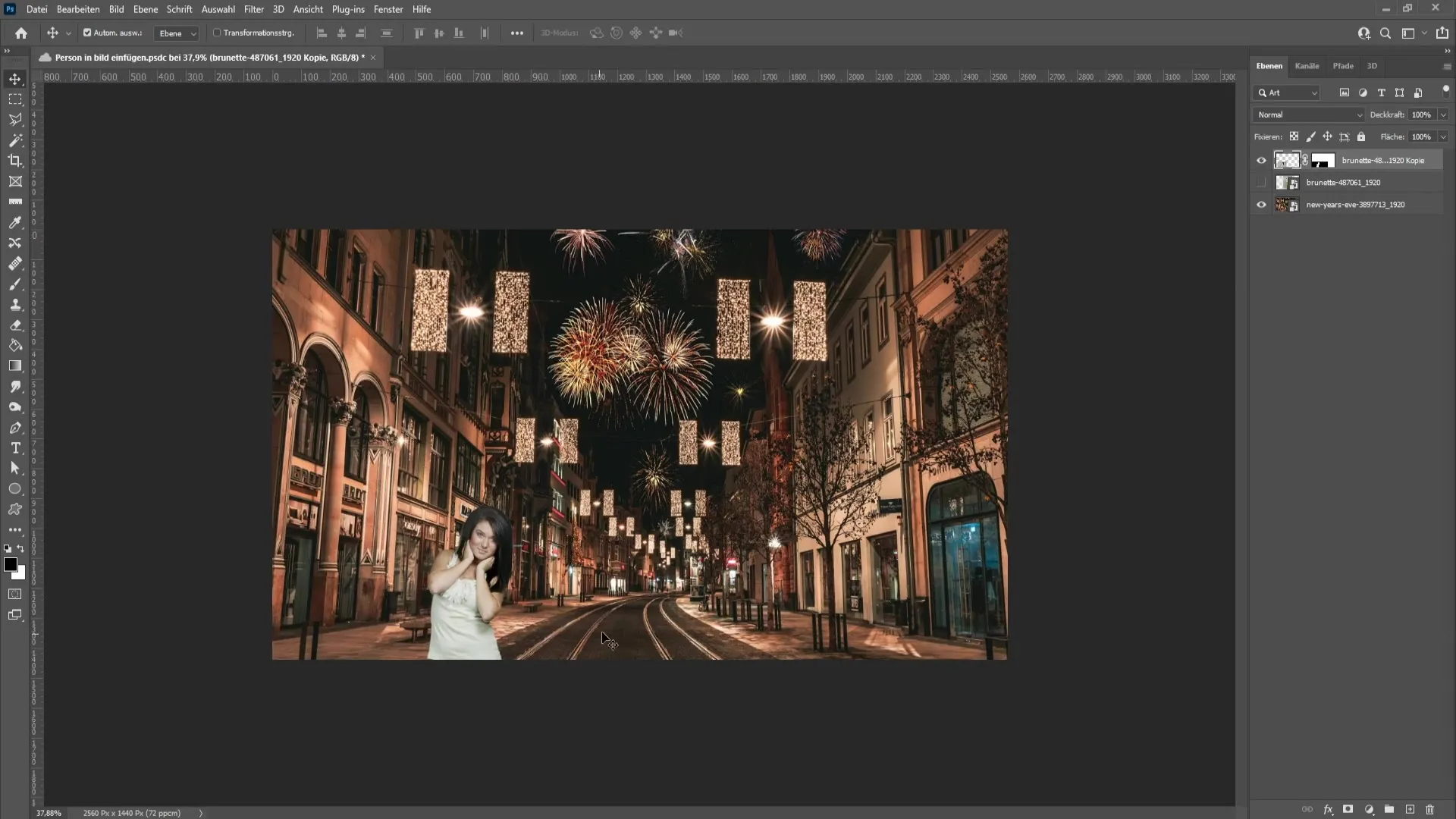The image size is (1456, 819).
Task: Add a layer mask from the panel footer
Action: 1348,809
